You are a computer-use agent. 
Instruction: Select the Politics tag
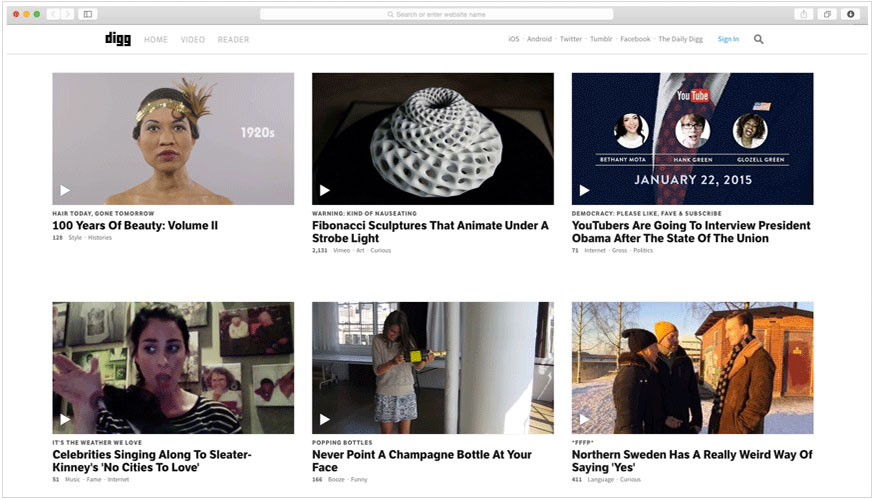(643, 251)
